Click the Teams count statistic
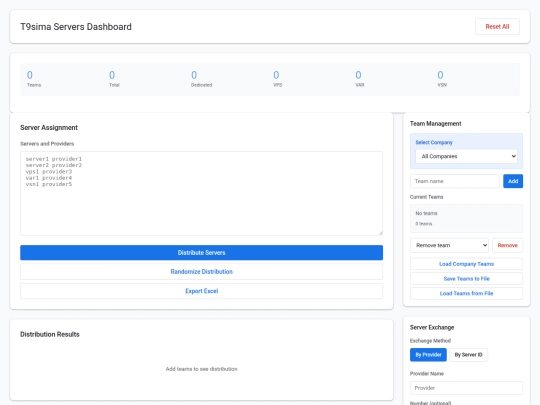Viewport: 540px width, 405px height. click(34, 79)
